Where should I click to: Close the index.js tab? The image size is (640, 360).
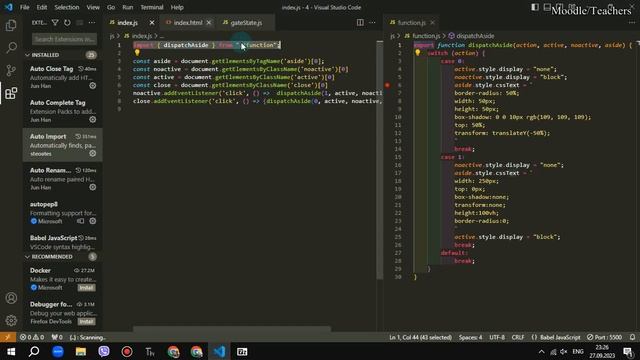coord(152,22)
